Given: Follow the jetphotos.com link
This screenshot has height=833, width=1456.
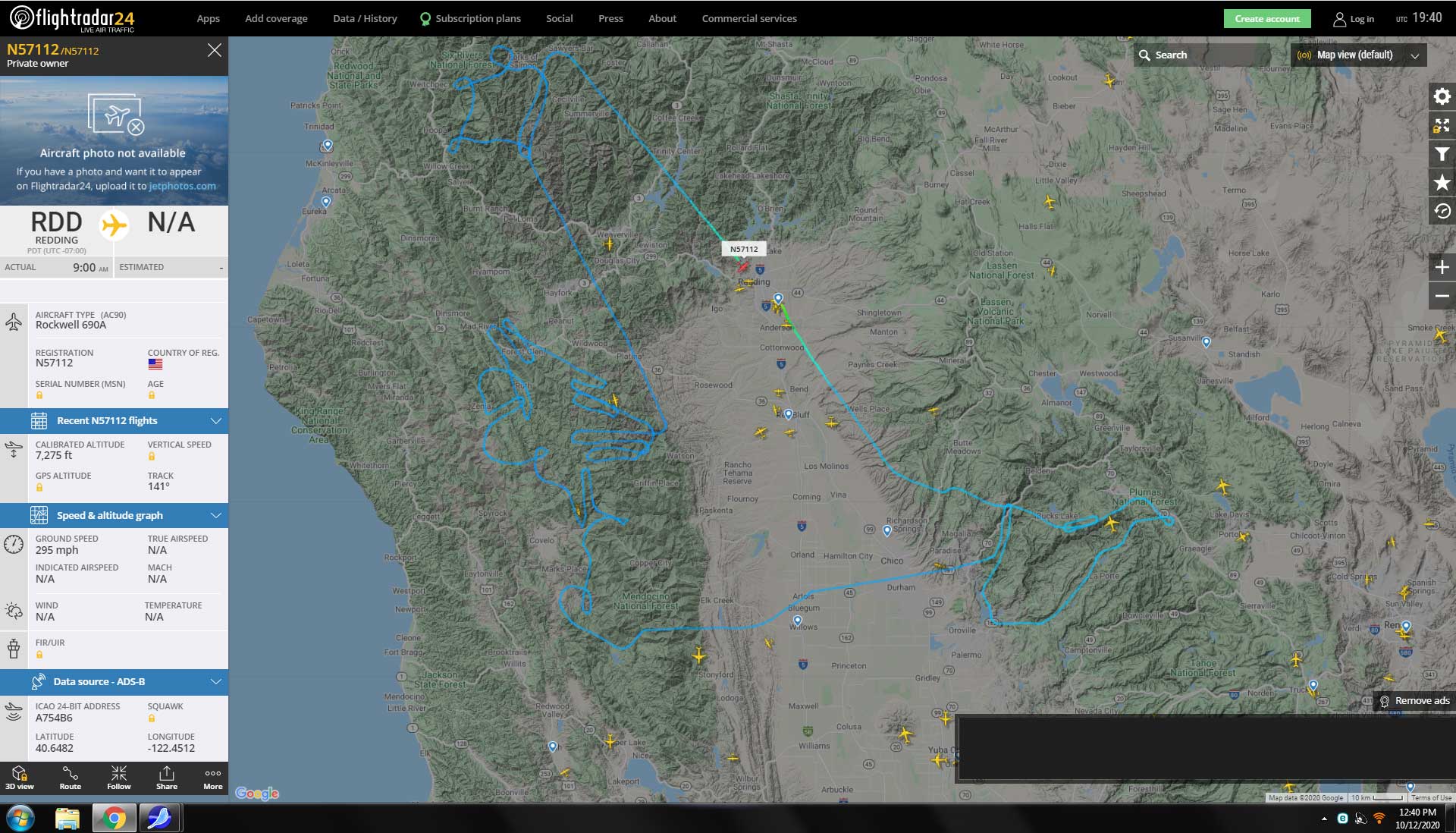Looking at the screenshot, I should 182,186.
